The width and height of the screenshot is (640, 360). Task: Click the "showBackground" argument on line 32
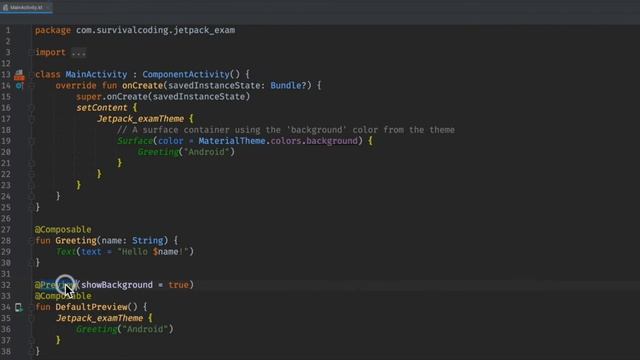[117, 285]
